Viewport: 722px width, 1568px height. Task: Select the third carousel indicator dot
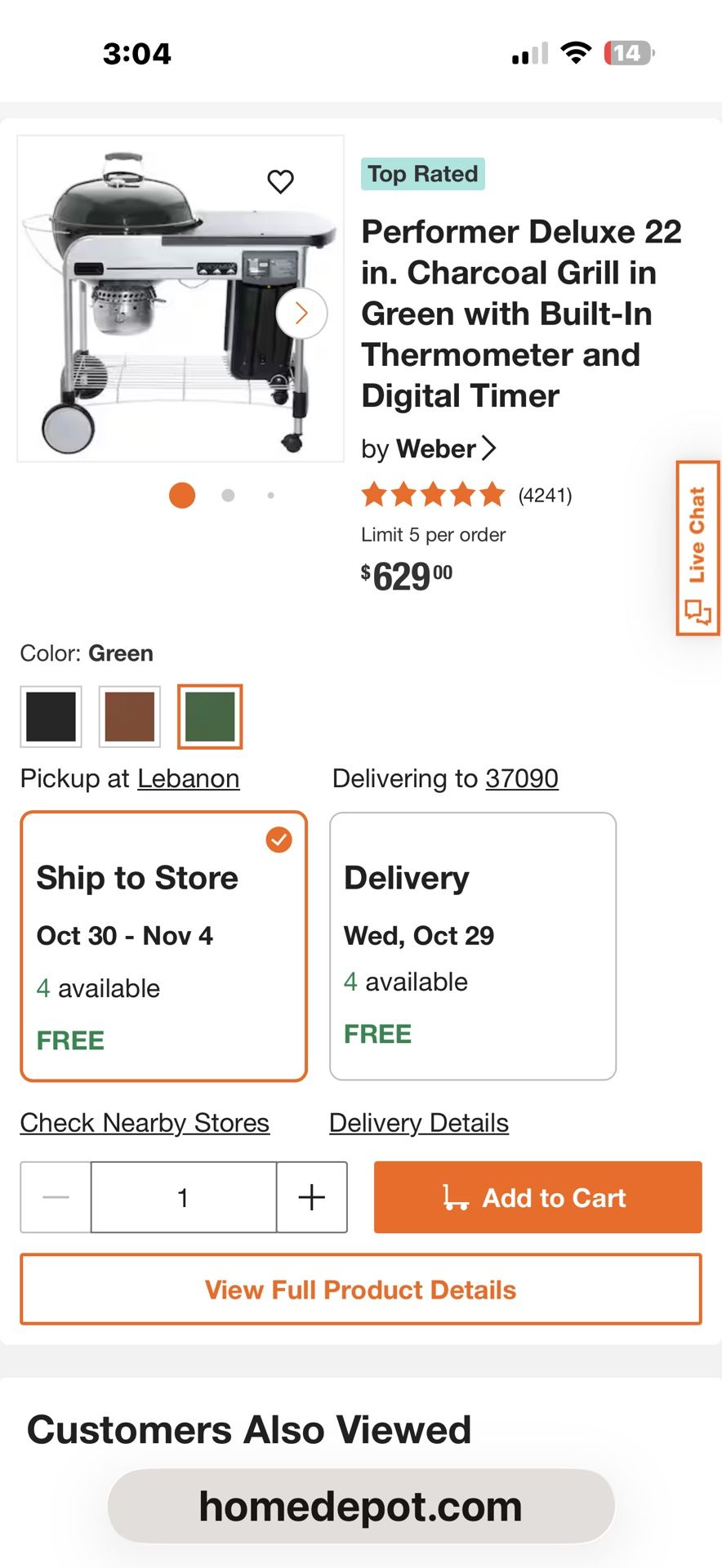pos(270,495)
